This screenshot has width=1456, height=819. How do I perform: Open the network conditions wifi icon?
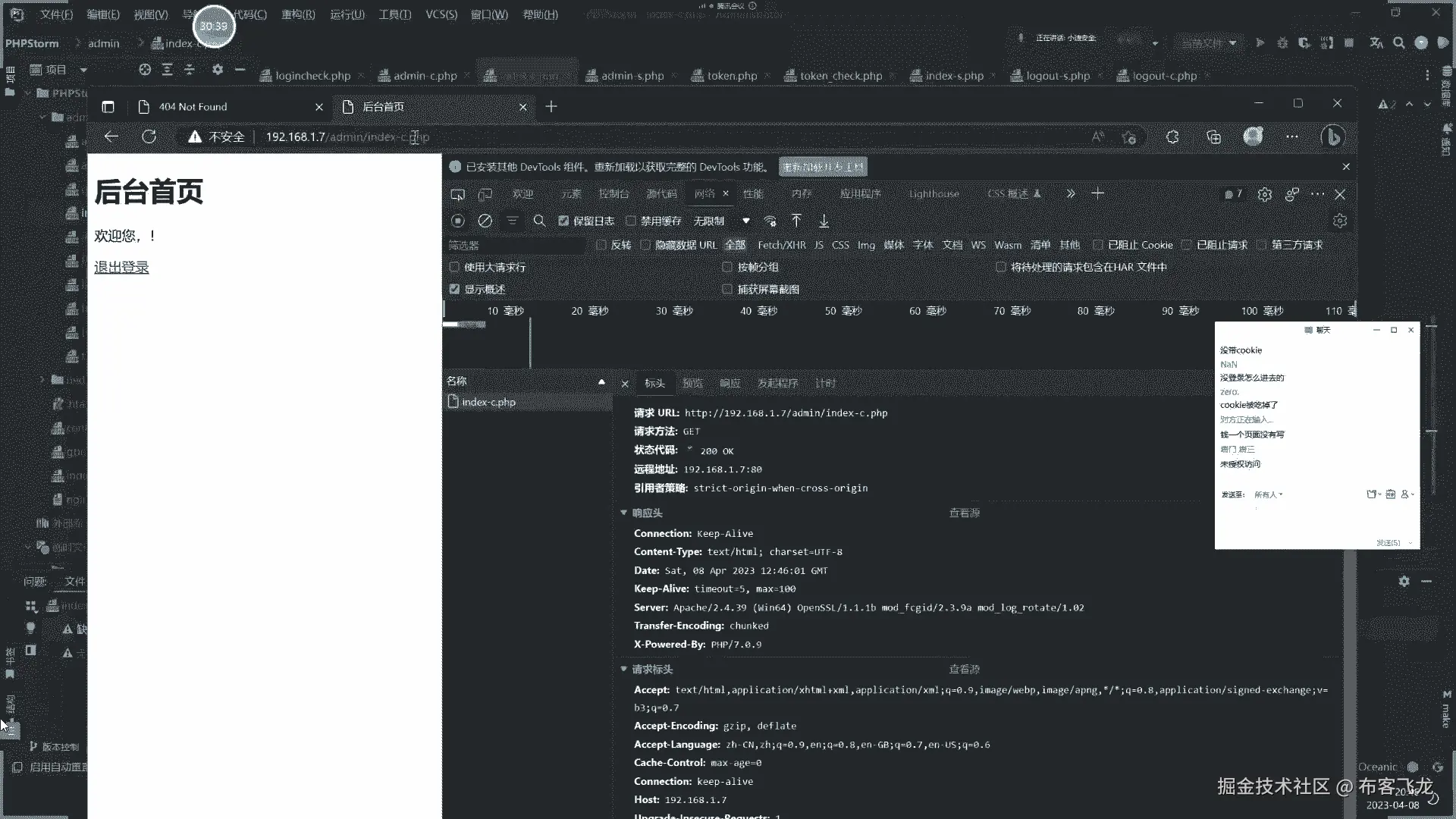770,221
